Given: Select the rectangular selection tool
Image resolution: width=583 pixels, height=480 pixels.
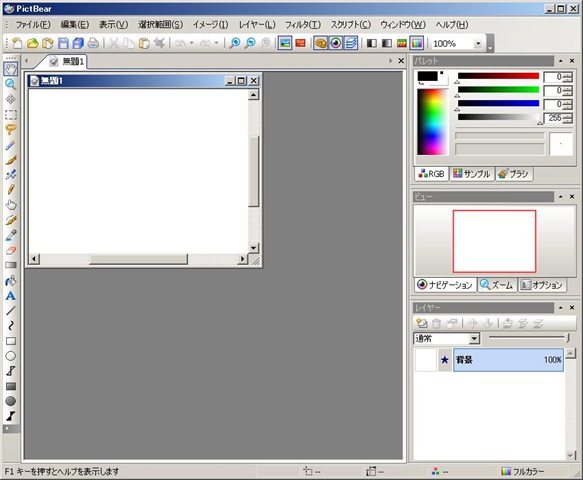Looking at the screenshot, I should point(10,115).
